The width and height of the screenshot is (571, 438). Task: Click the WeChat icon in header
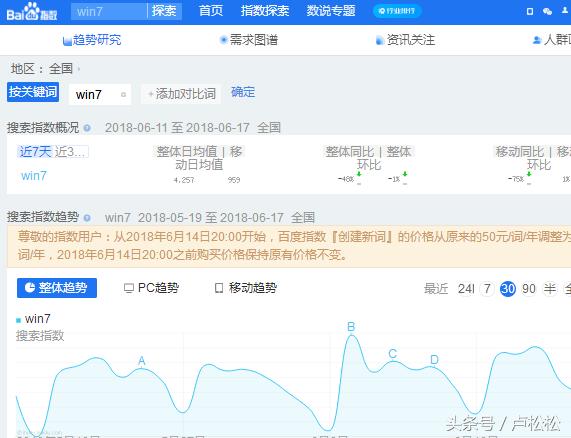(547, 11)
